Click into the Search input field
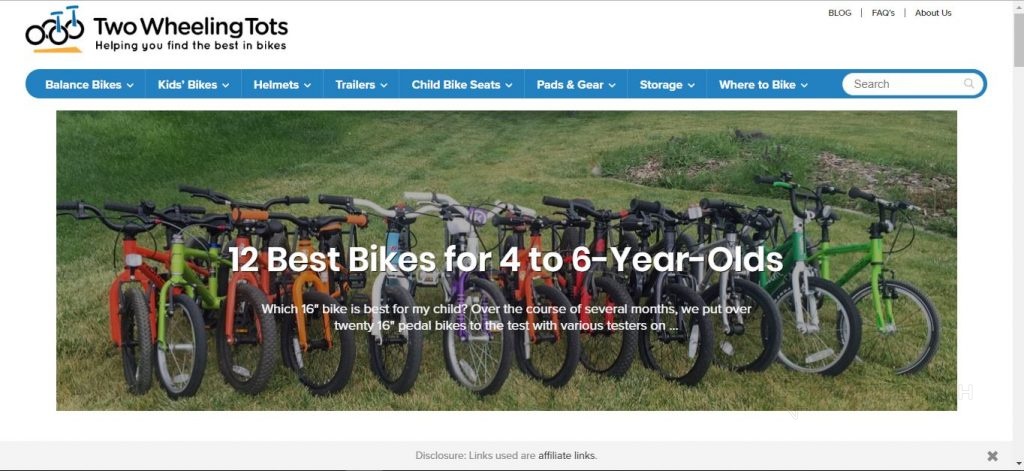The image size is (1024, 471). coord(906,84)
